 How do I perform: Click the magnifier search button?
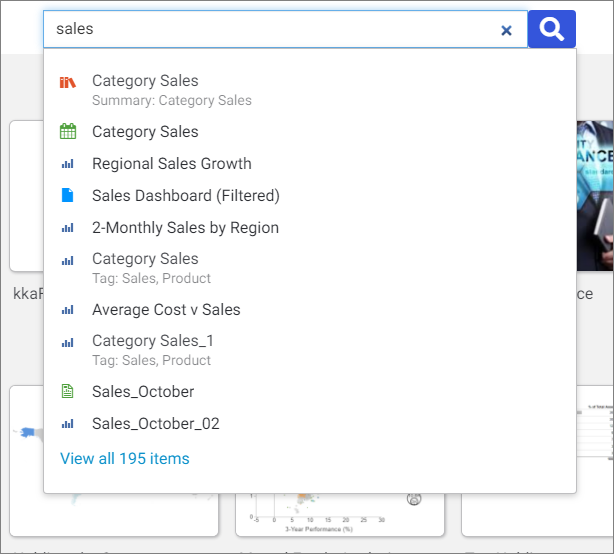551,29
